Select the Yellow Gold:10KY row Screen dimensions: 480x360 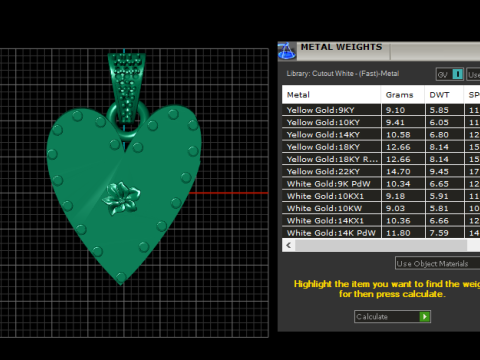(381, 122)
